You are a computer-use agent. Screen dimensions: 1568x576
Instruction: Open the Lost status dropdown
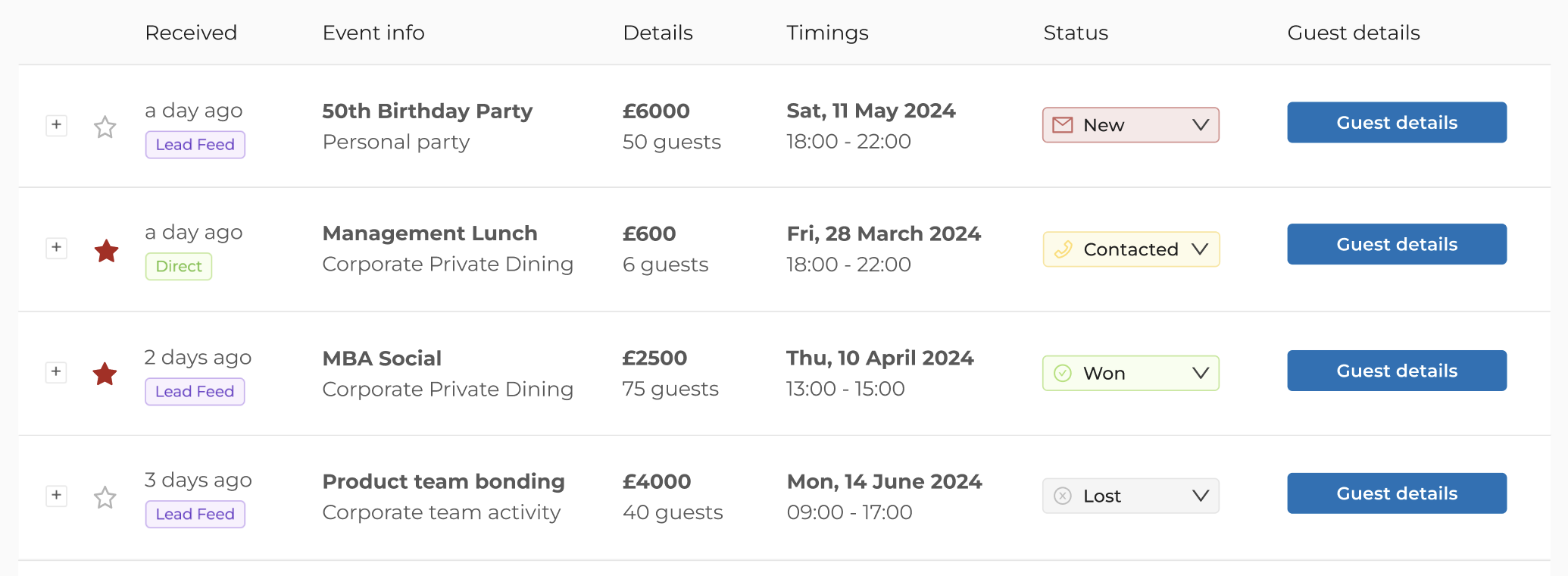point(1131,496)
